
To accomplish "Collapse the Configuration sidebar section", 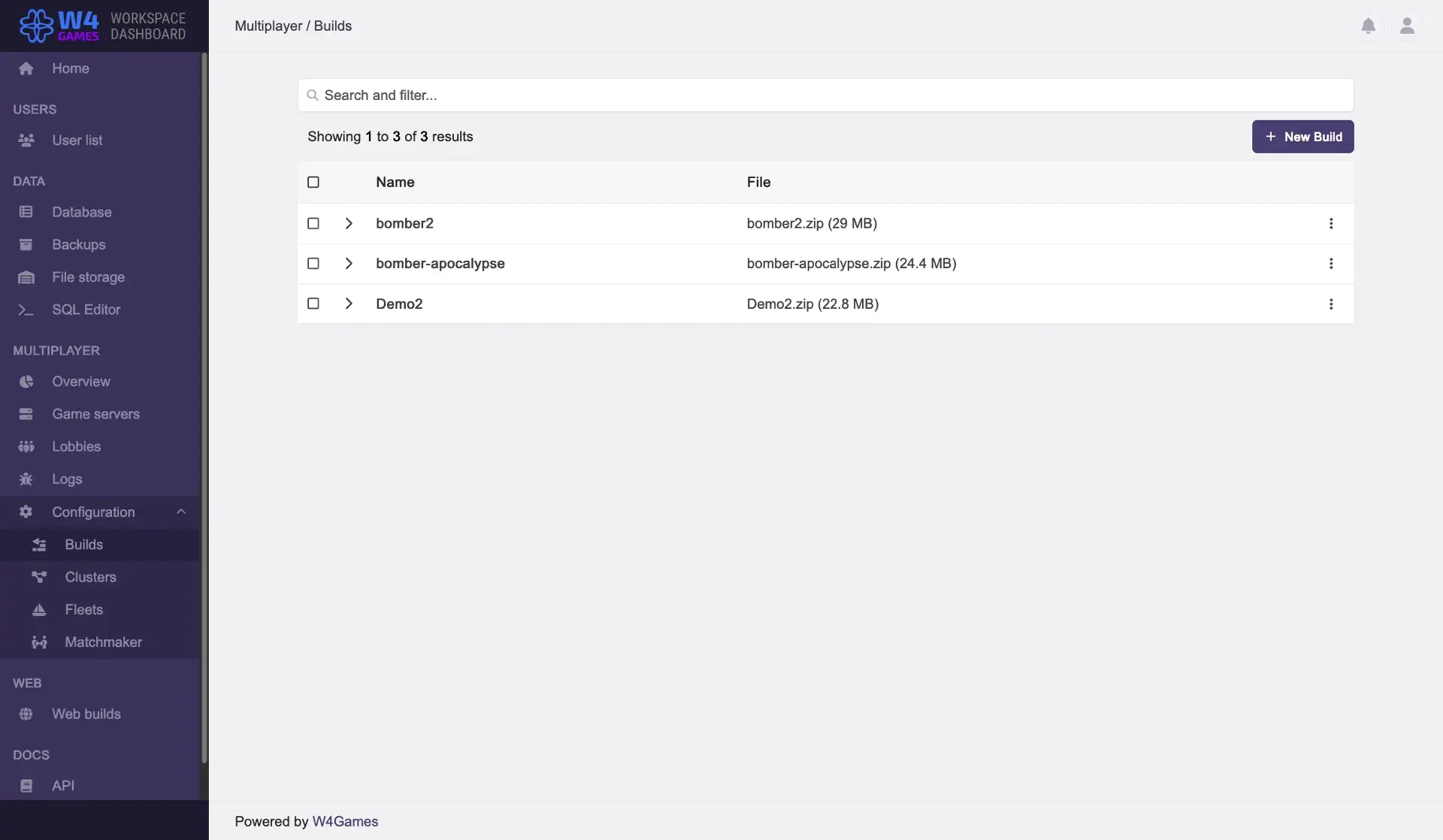I will (x=180, y=512).
